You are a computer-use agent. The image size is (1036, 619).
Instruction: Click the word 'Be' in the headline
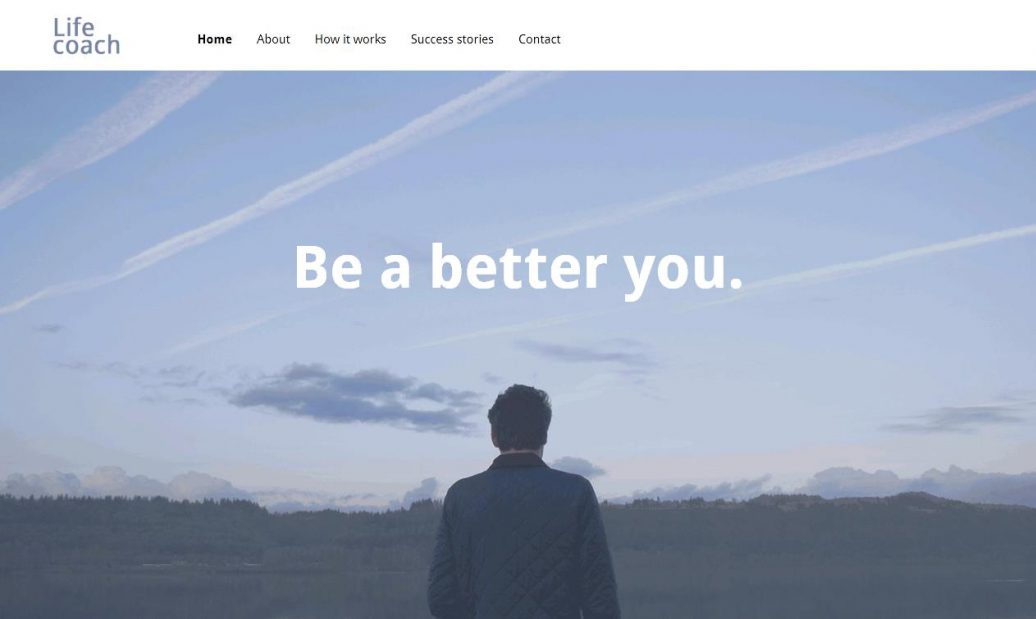[328, 266]
